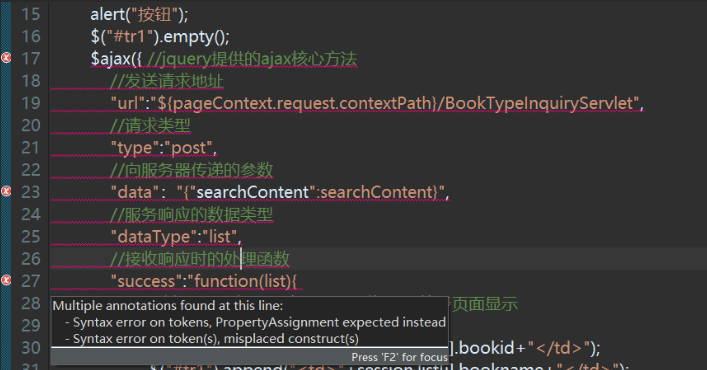Click line number 24 in the gutter
Screen dimensions: 707x370
click(31, 215)
